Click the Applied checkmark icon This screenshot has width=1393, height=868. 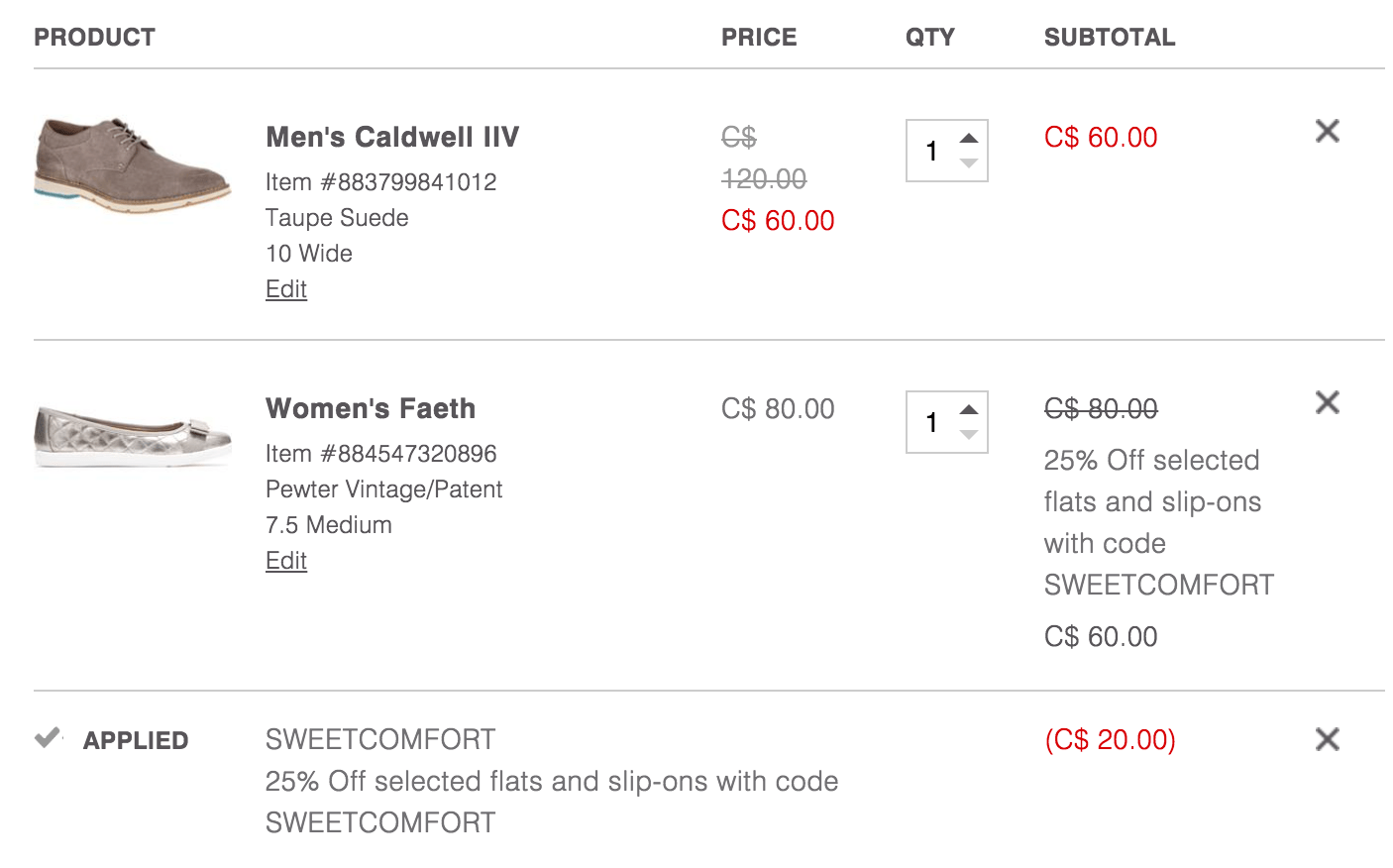(x=48, y=738)
